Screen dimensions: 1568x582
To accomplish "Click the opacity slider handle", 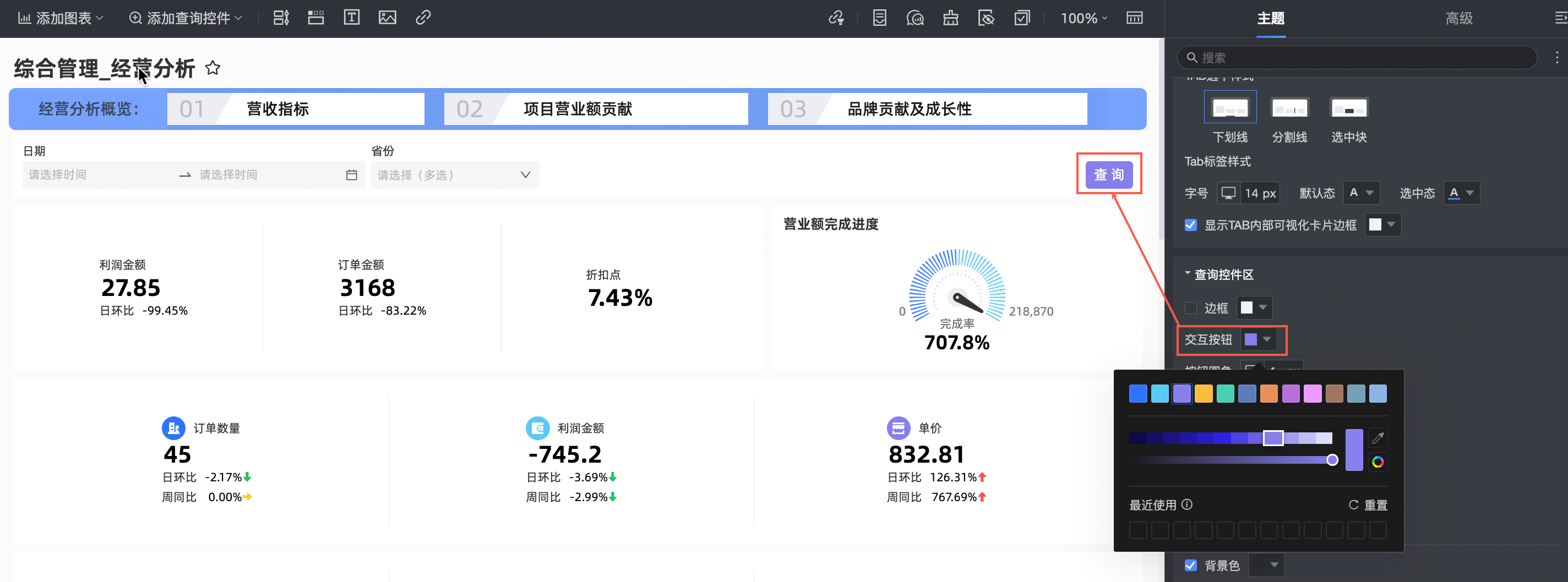I will click(x=1332, y=460).
